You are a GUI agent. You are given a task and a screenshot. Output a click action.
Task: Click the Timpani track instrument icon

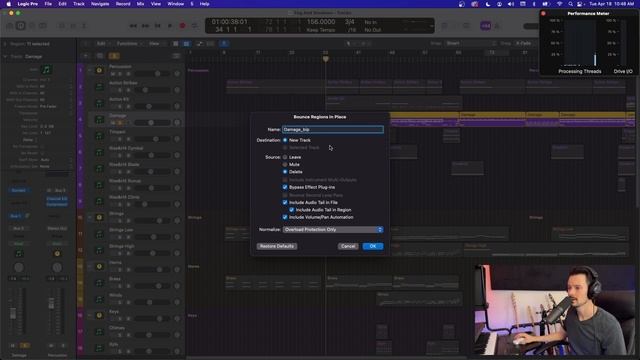point(99,136)
